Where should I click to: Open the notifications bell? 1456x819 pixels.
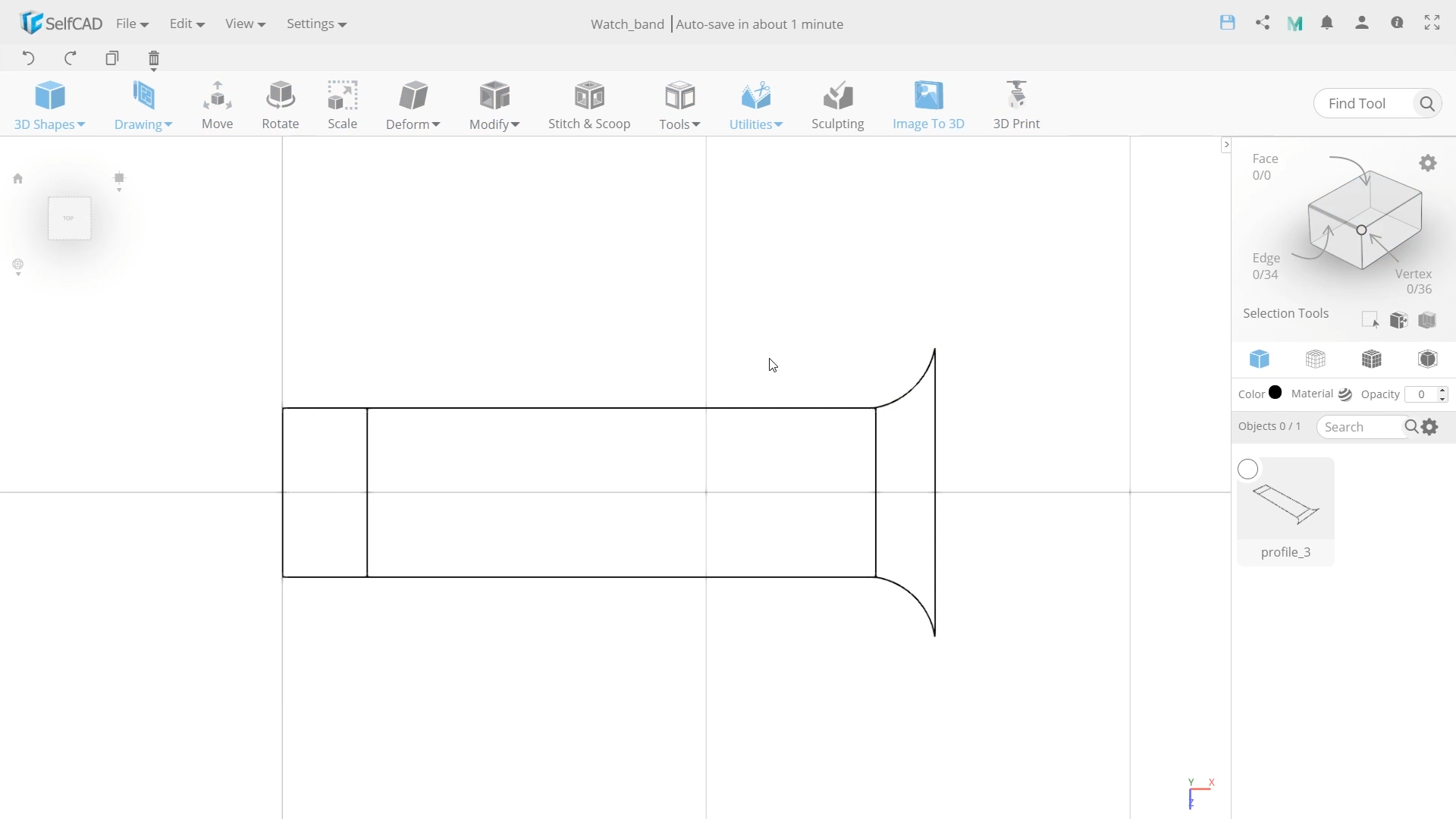point(1327,23)
